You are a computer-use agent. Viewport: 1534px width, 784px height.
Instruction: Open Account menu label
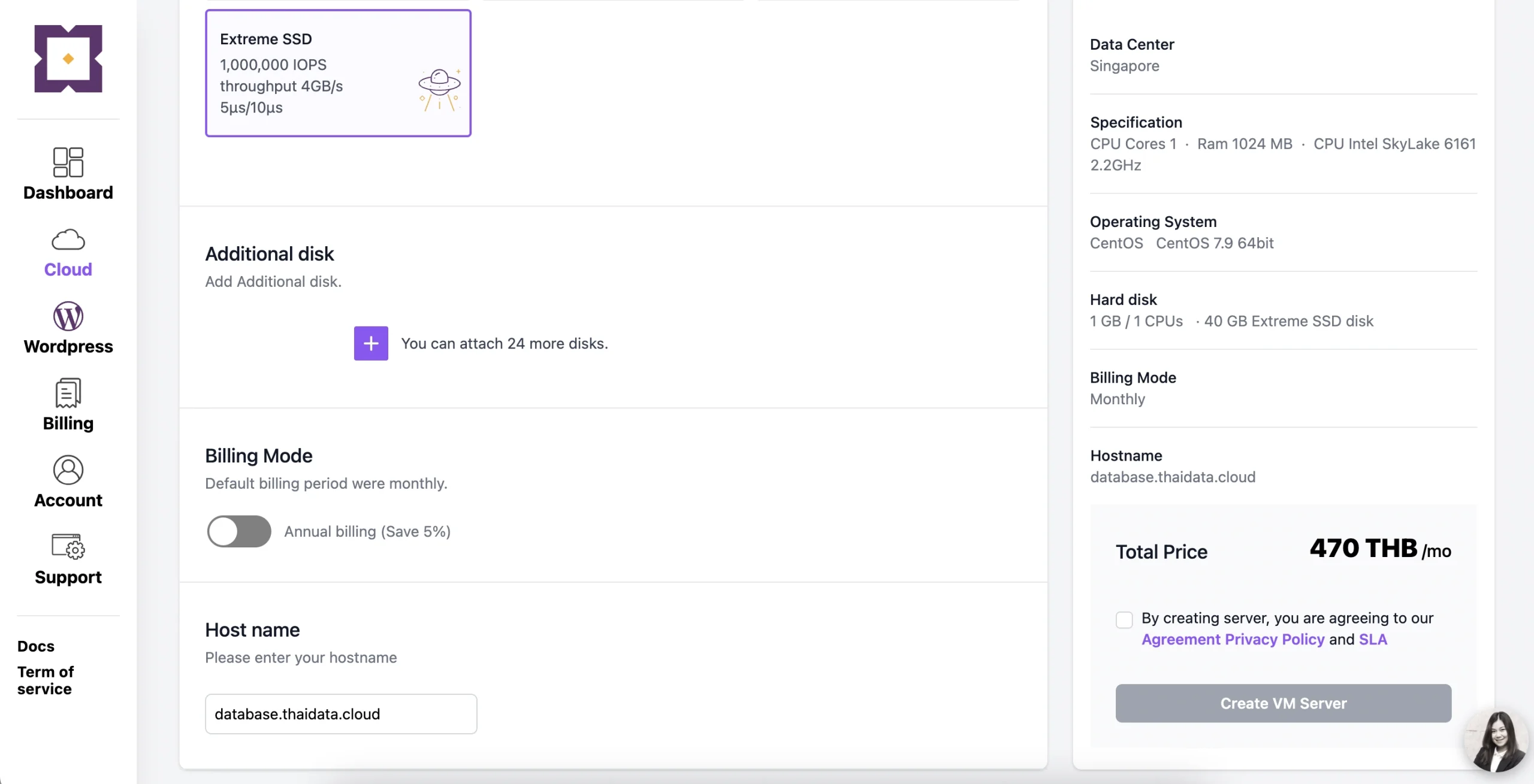pyautogui.click(x=68, y=500)
